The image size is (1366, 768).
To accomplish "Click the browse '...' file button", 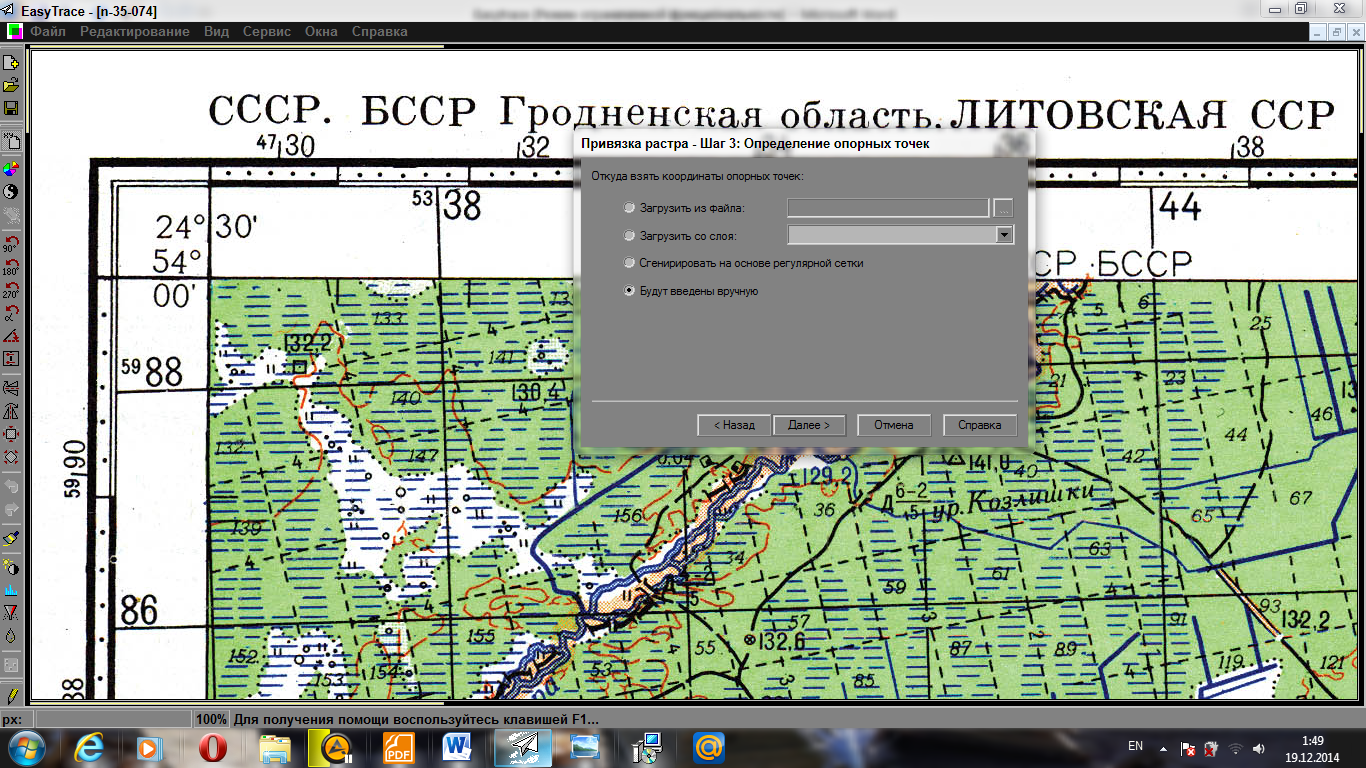I will point(1004,208).
